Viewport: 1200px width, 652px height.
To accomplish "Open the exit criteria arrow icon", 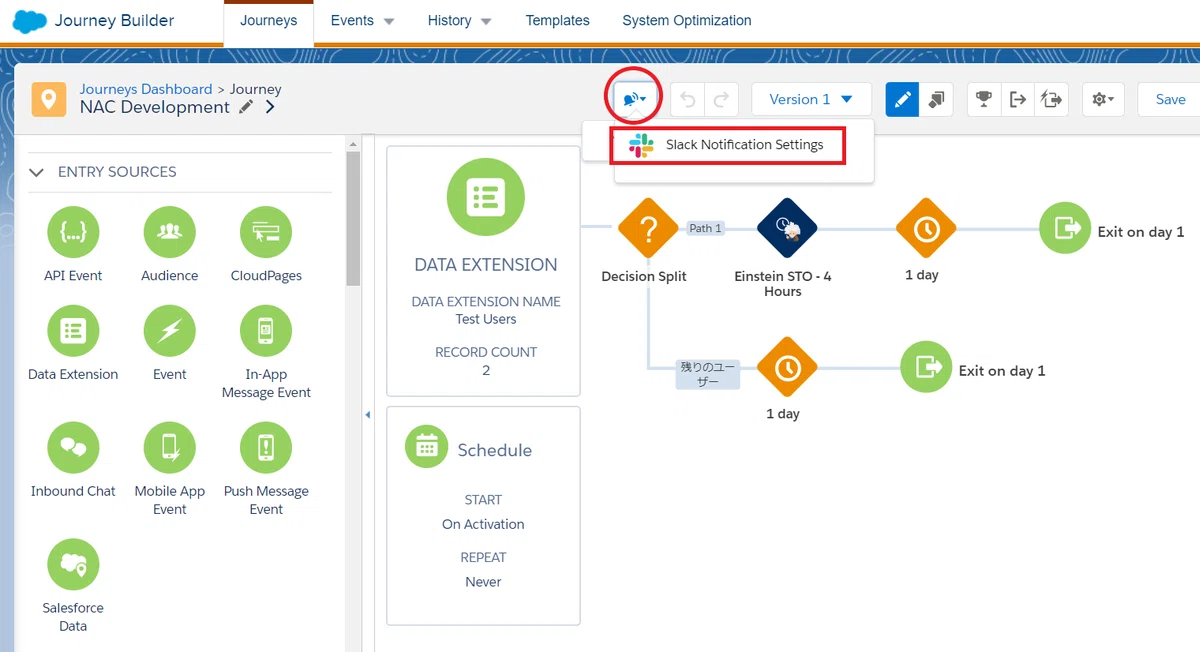I will (1018, 99).
